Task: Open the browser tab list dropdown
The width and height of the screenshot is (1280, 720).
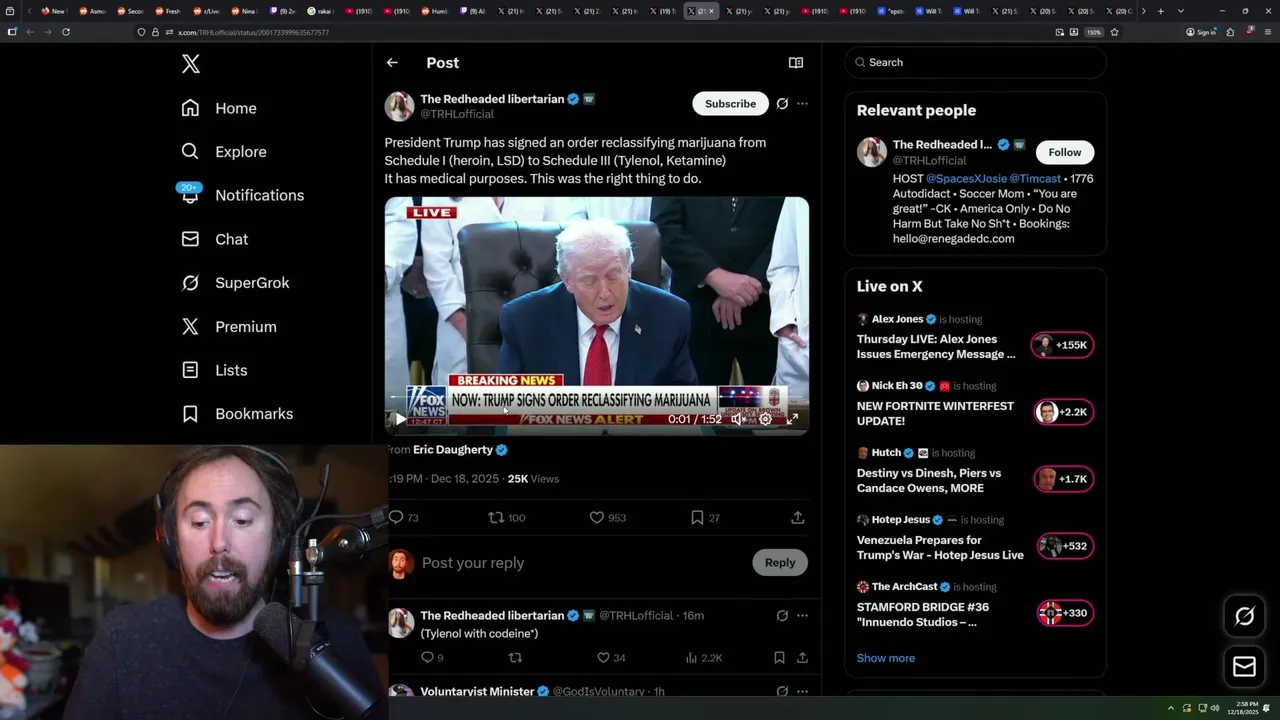Action: point(1181,11)
